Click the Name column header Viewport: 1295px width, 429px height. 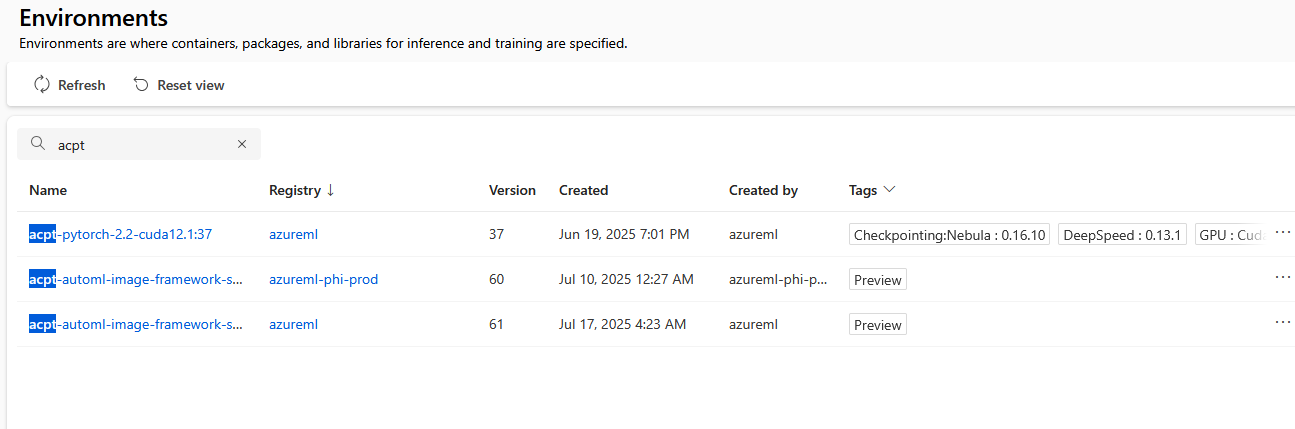[x=48, y=190]
